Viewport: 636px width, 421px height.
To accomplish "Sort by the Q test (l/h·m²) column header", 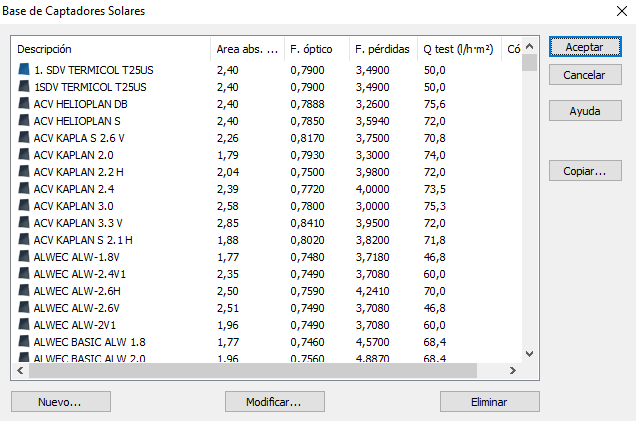I will [x=460, y=49].
